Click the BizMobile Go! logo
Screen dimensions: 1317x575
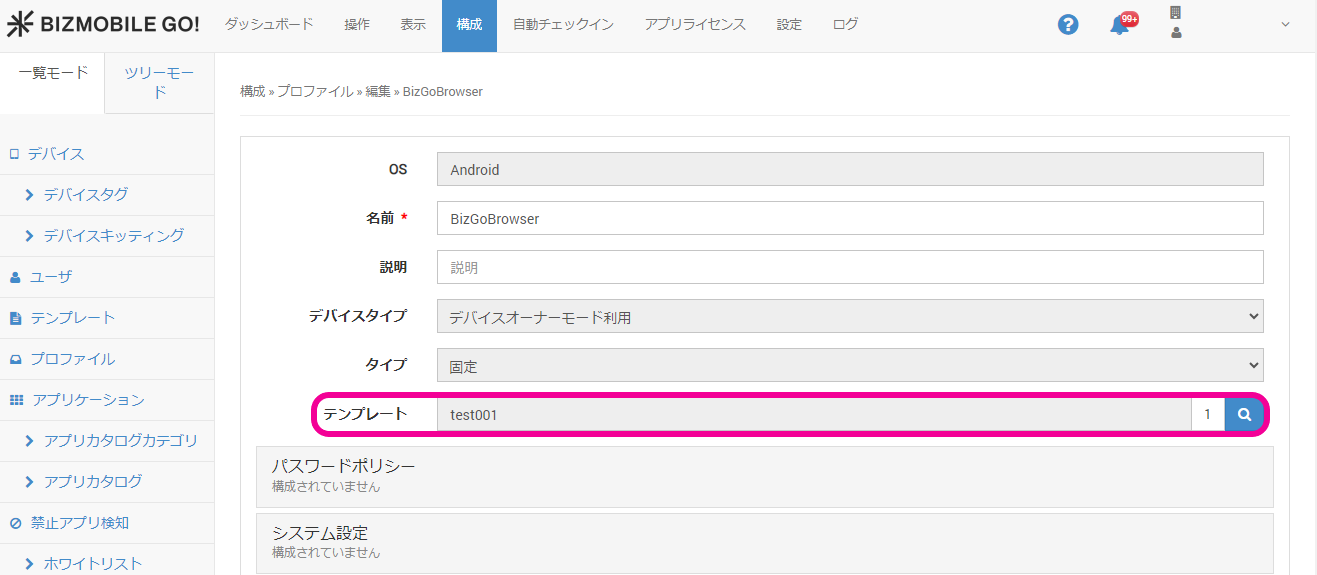[x=104, y=25]
